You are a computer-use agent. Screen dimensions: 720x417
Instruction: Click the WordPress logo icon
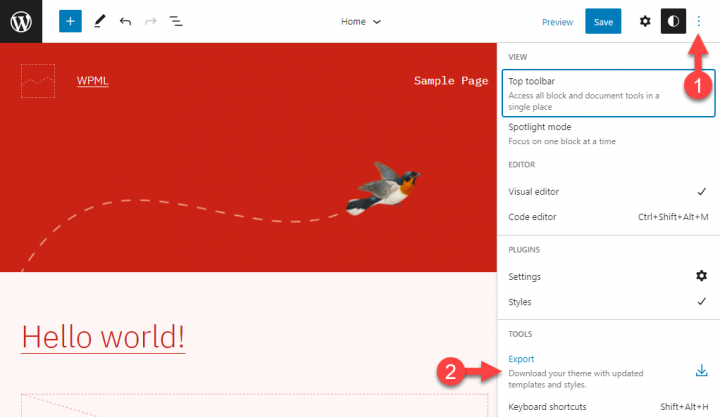[x=21, y=21]
